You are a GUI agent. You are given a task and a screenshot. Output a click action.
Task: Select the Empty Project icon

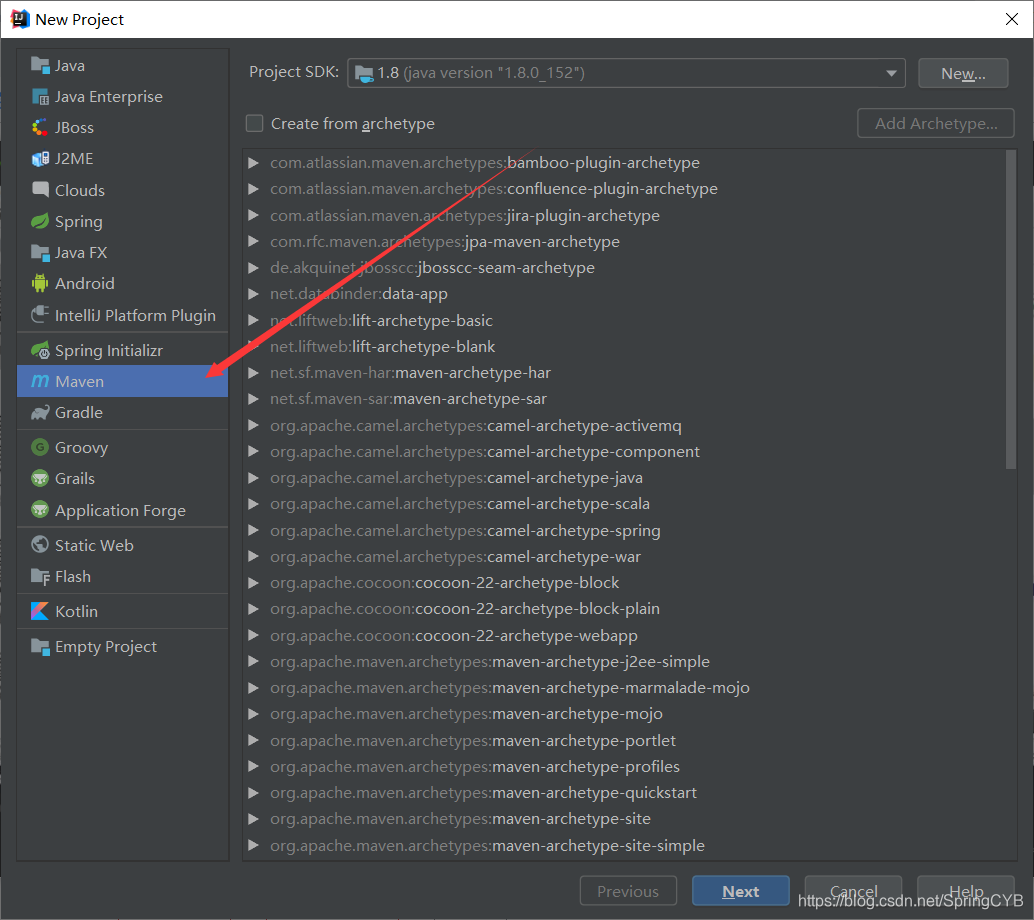tap(40, 647)
